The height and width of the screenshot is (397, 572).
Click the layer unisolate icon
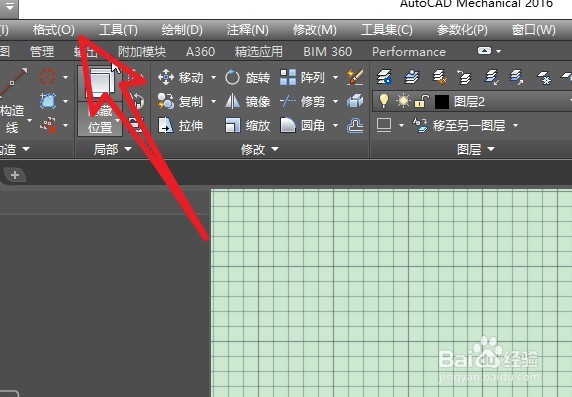pos(517,77)
